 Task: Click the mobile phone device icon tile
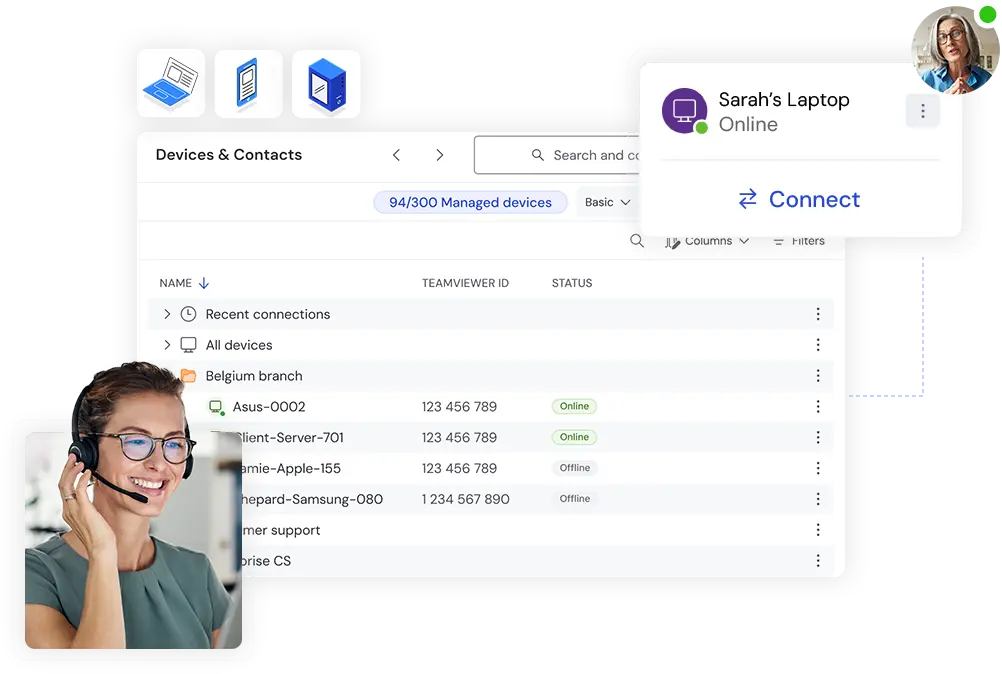[249, 84]
